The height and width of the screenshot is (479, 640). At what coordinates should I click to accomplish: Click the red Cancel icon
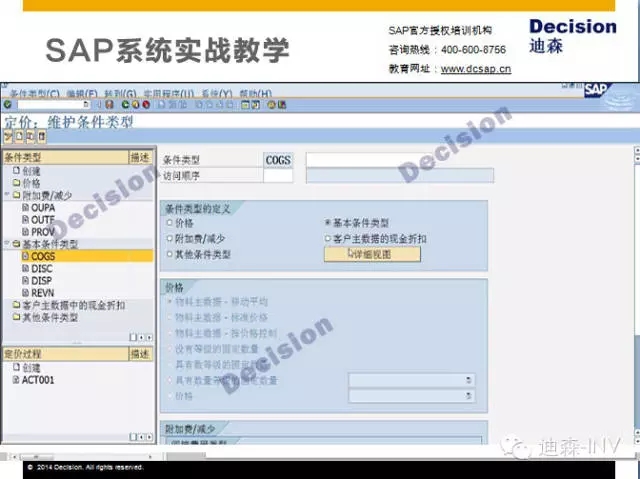(146, 104)
